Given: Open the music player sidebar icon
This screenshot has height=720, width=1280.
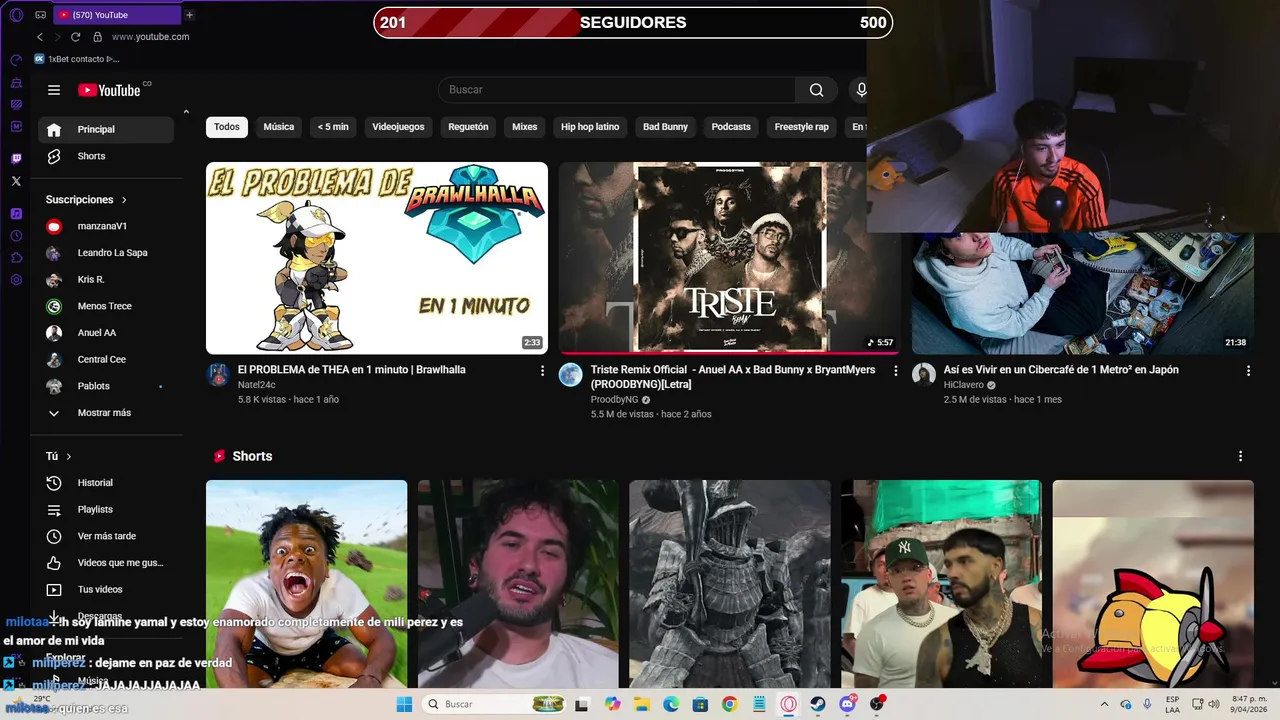Looking at the screenshot, I should 16,214.
